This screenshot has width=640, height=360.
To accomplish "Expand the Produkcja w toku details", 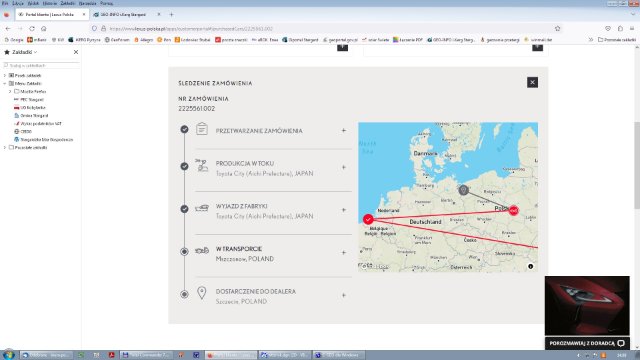I will click(x=344, y=167).
